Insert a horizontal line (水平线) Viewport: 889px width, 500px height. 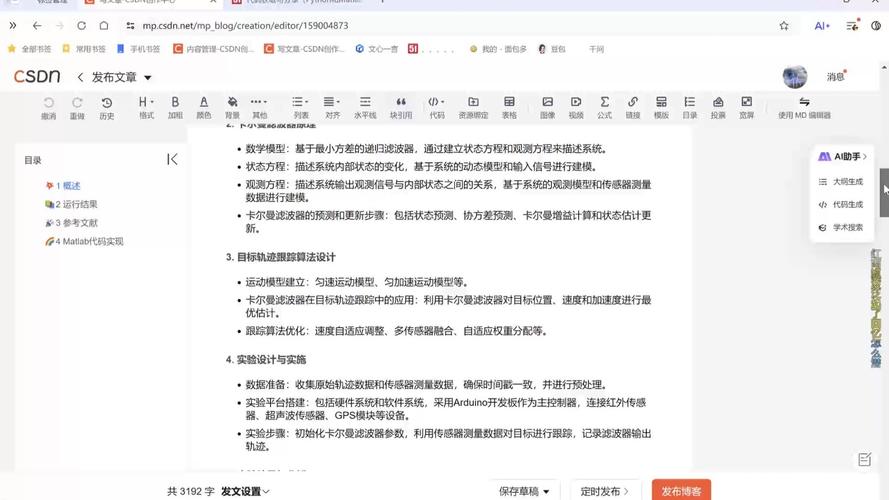point(365,108)
